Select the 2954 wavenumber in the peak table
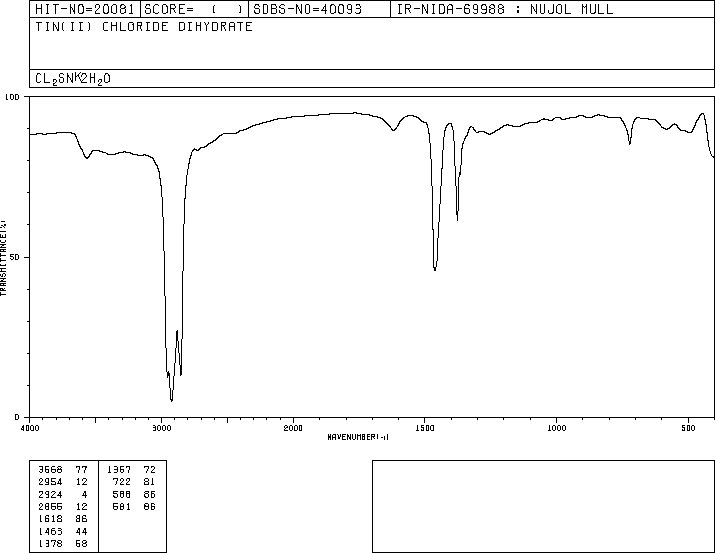This screenshot has height=553, width=715. [x=50, y=482]
